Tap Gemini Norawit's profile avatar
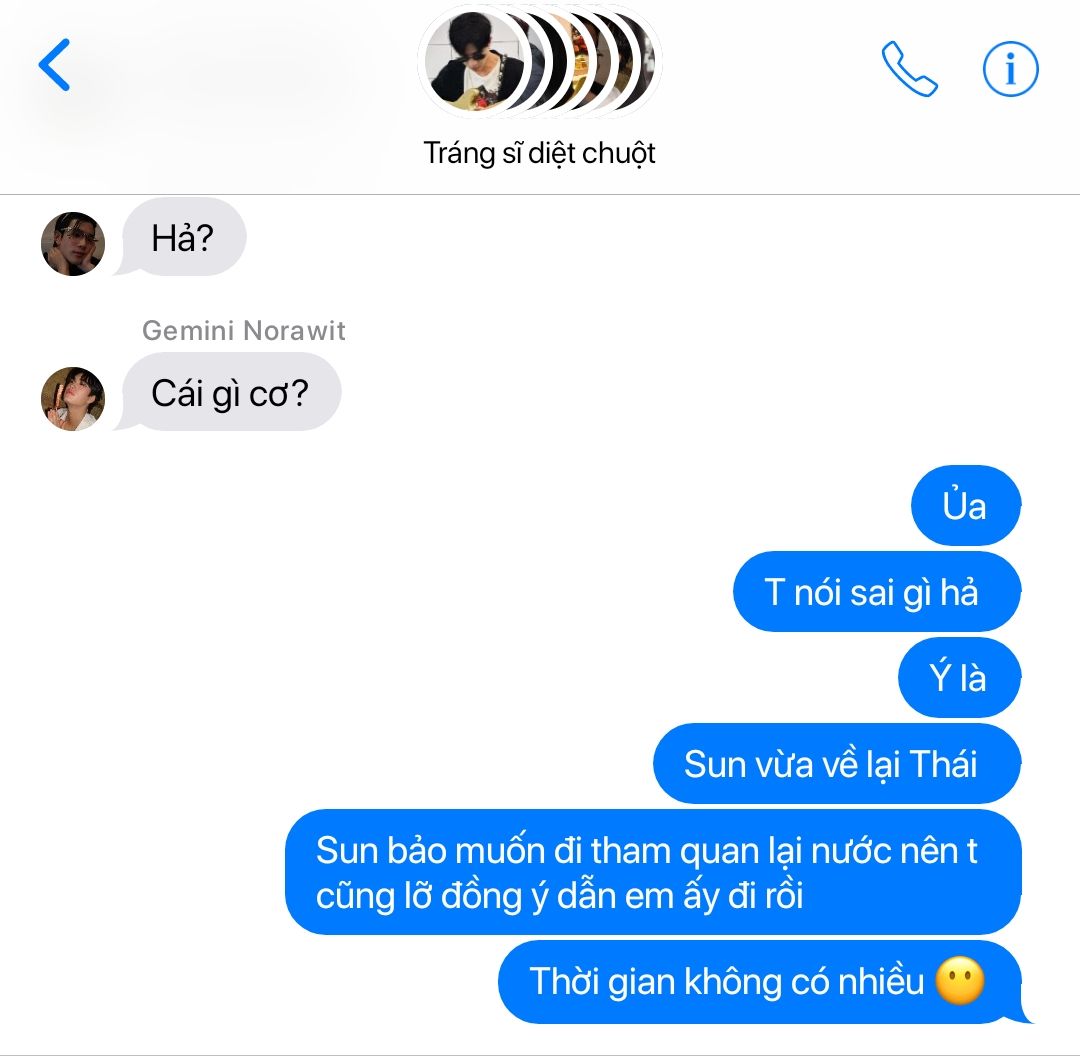This screenshot has width=1080, height=1056. 73,399
